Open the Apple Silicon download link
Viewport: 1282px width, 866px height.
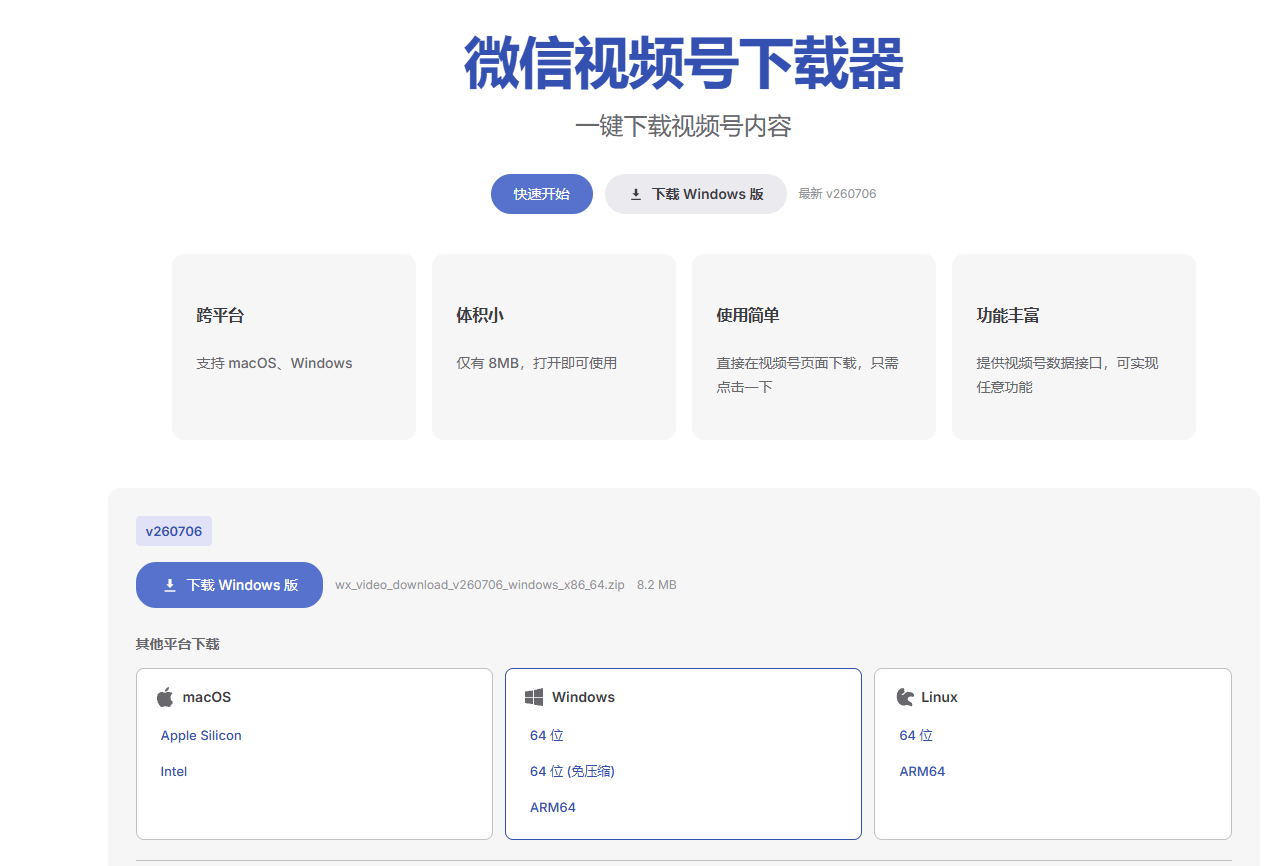(201, 735)
